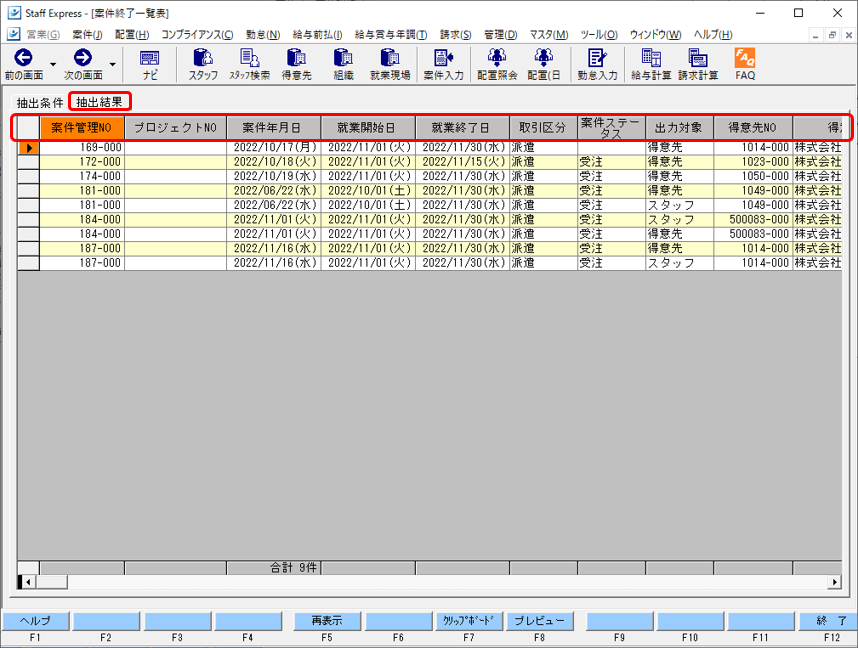
Task: Click the horizontal scrollbar thumb
Action: 51,582
